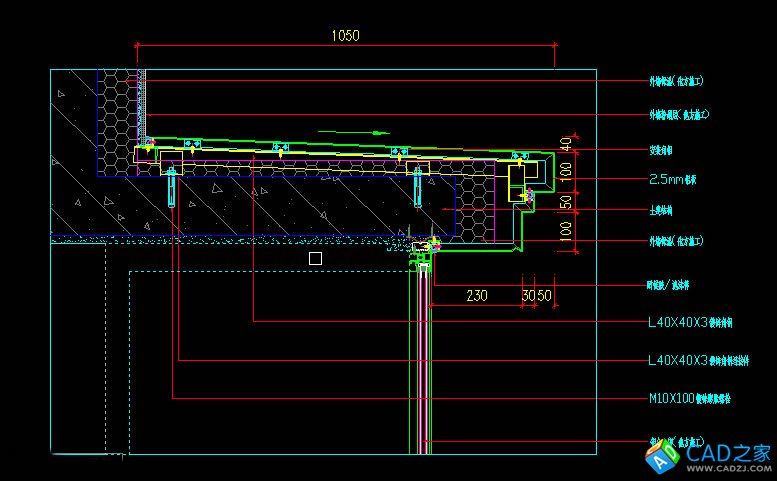This screenshot has height=481, width=777.
Task: Select the upper L40X40X3 annotation label
Action: point(690,322)
